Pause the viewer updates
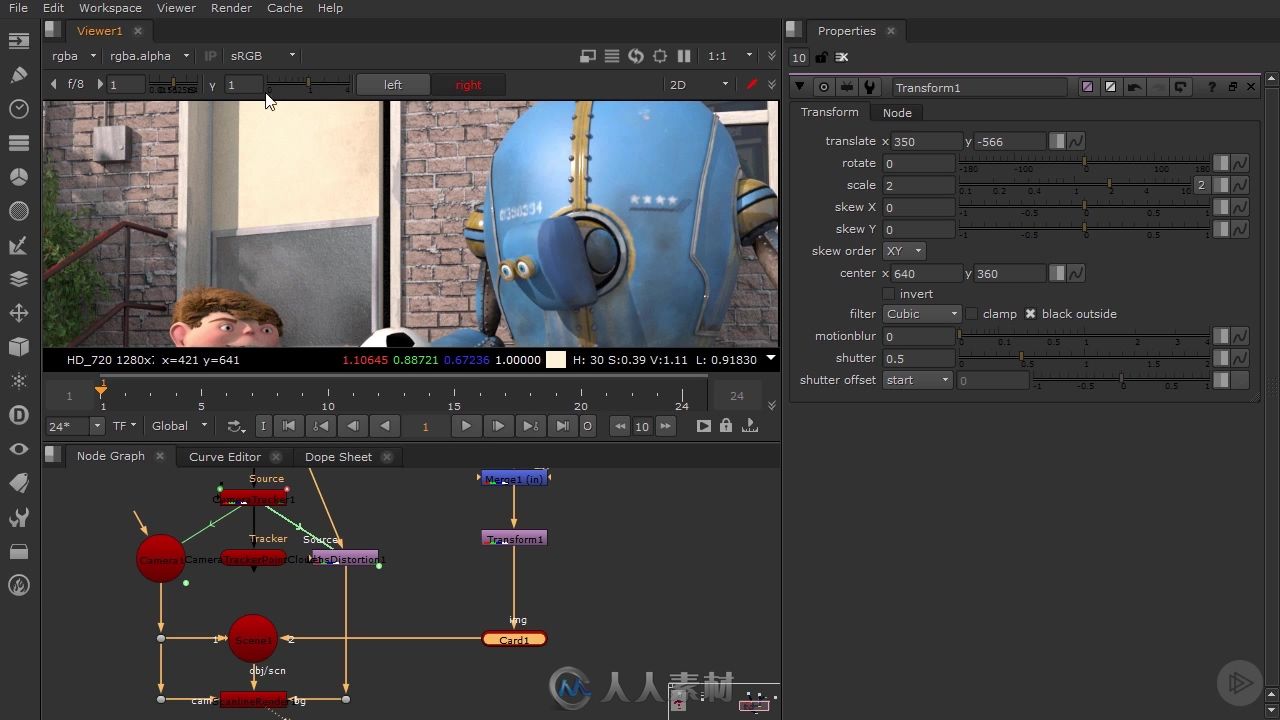 click(684, 56)
